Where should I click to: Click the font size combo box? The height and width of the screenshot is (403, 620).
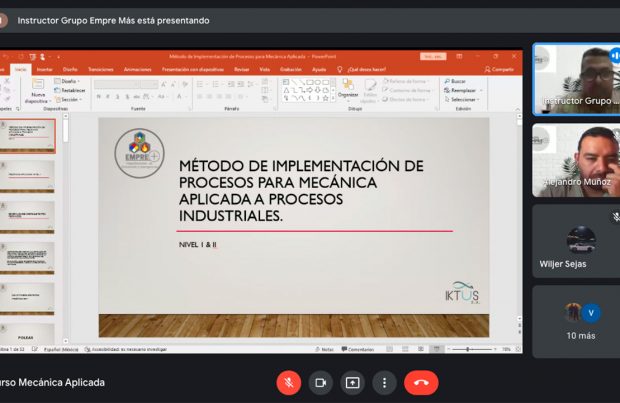click(x=149, y=84)
